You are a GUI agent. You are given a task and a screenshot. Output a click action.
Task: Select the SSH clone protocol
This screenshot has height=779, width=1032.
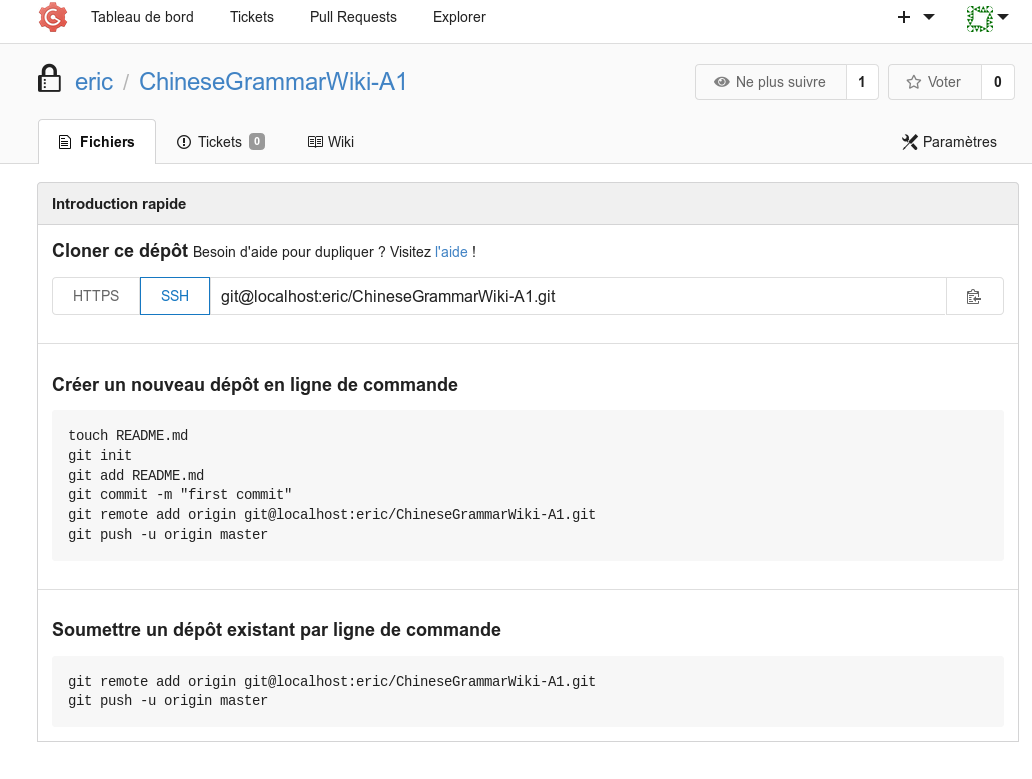click(174, 295)
